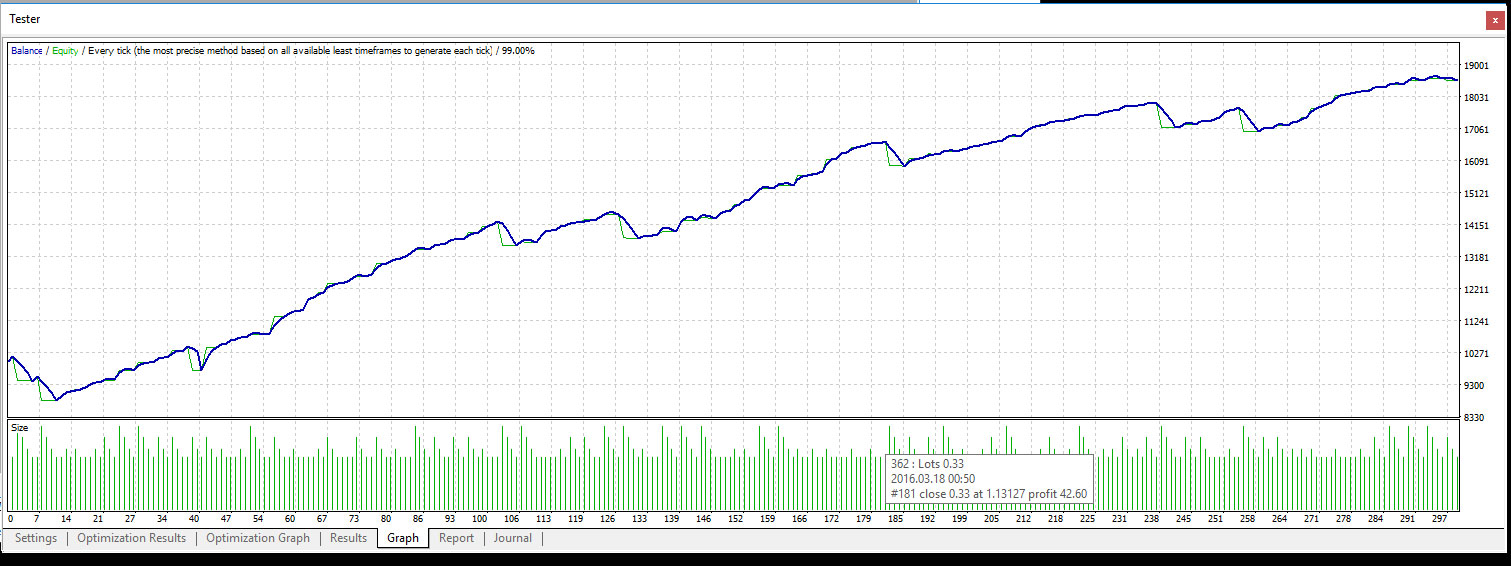Click trade number 73 on the bottom axis
Viewport: 1511px width, 566px height.
(354, 519)
